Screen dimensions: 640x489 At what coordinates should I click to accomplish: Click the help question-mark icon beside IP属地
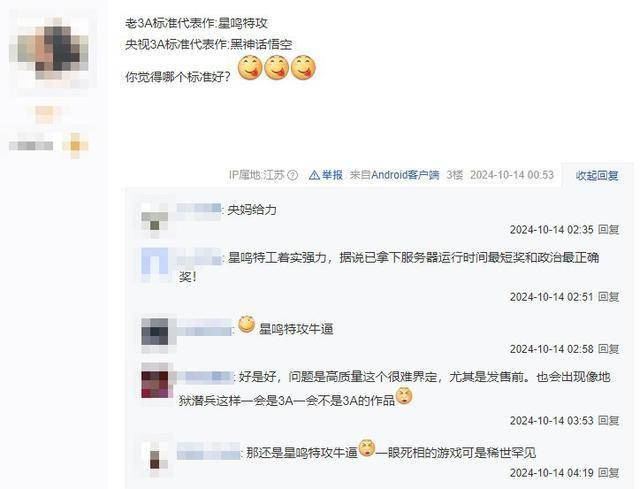(x=292, y=175)
